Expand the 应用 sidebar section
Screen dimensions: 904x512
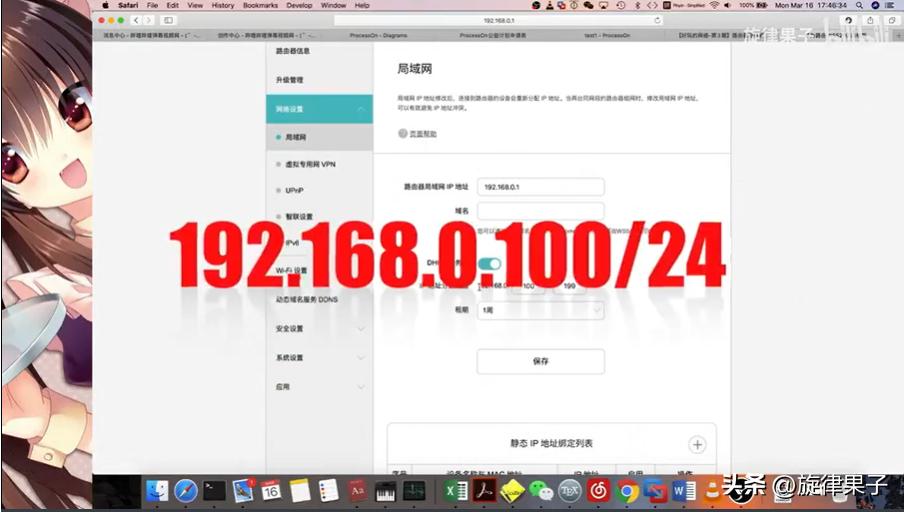(x=319, y=387)
